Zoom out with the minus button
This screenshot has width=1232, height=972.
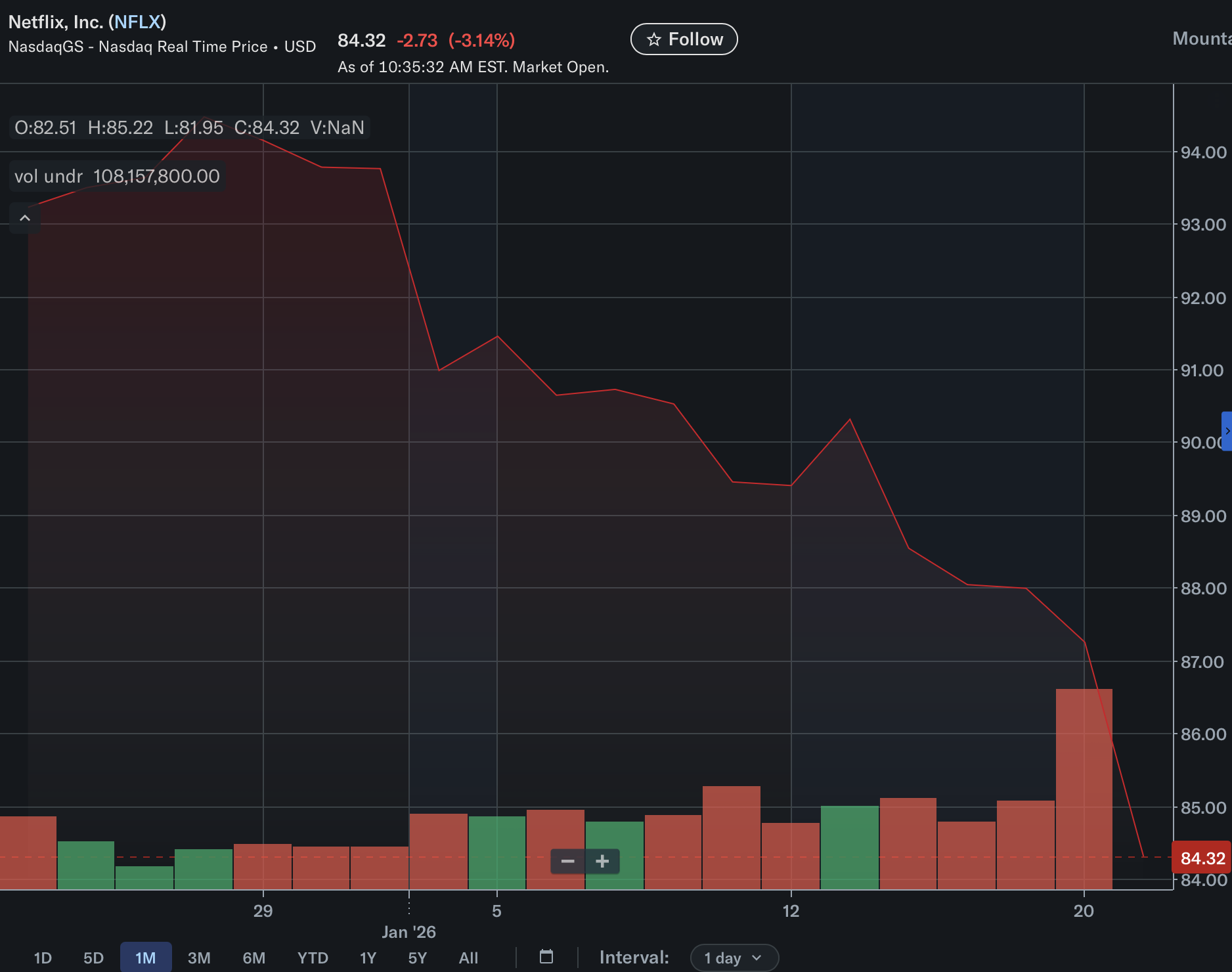click(568, 861)
